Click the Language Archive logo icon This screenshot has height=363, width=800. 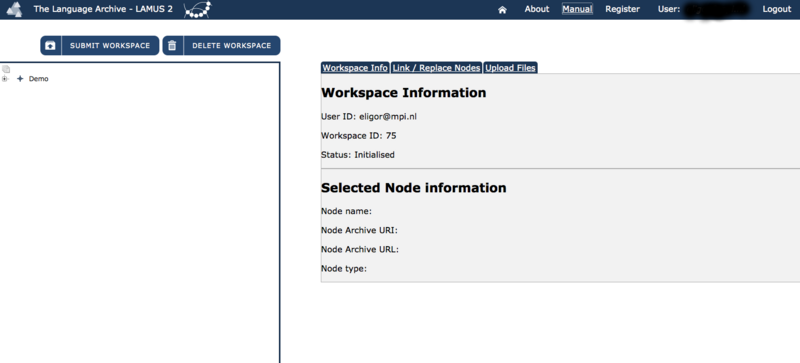click(14, 9)
